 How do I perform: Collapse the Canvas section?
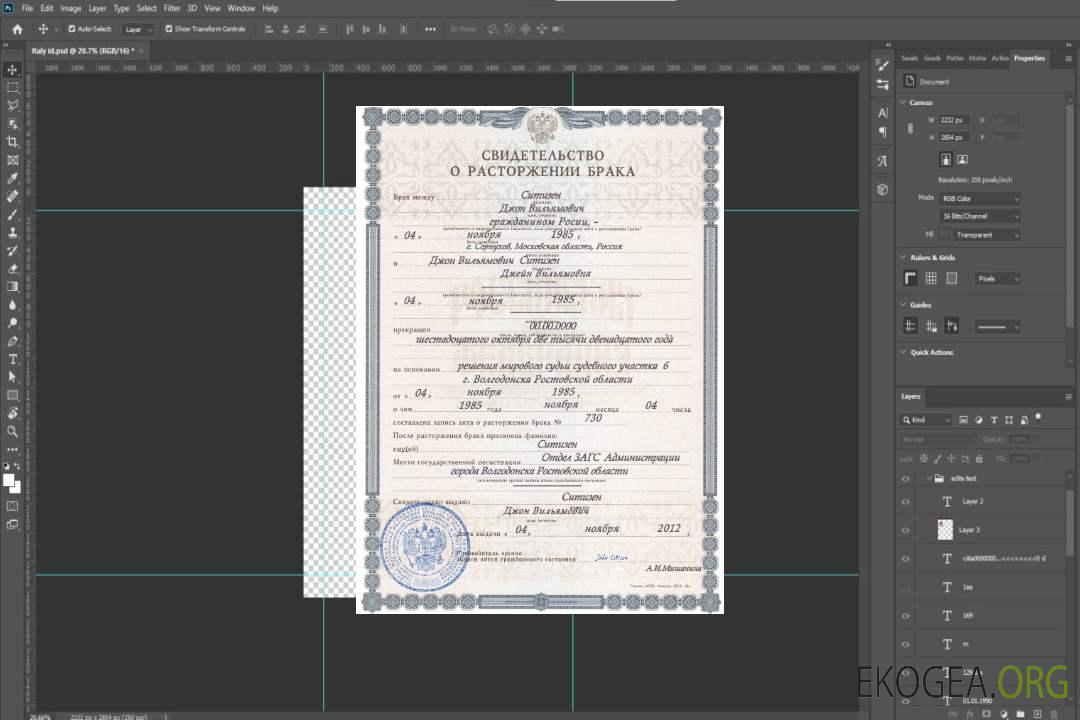(x=903, y=103)
